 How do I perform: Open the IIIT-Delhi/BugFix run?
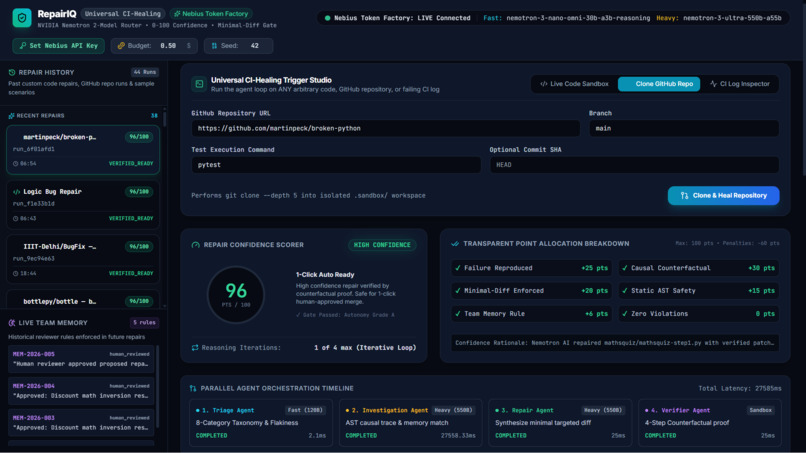pos(83,260)
